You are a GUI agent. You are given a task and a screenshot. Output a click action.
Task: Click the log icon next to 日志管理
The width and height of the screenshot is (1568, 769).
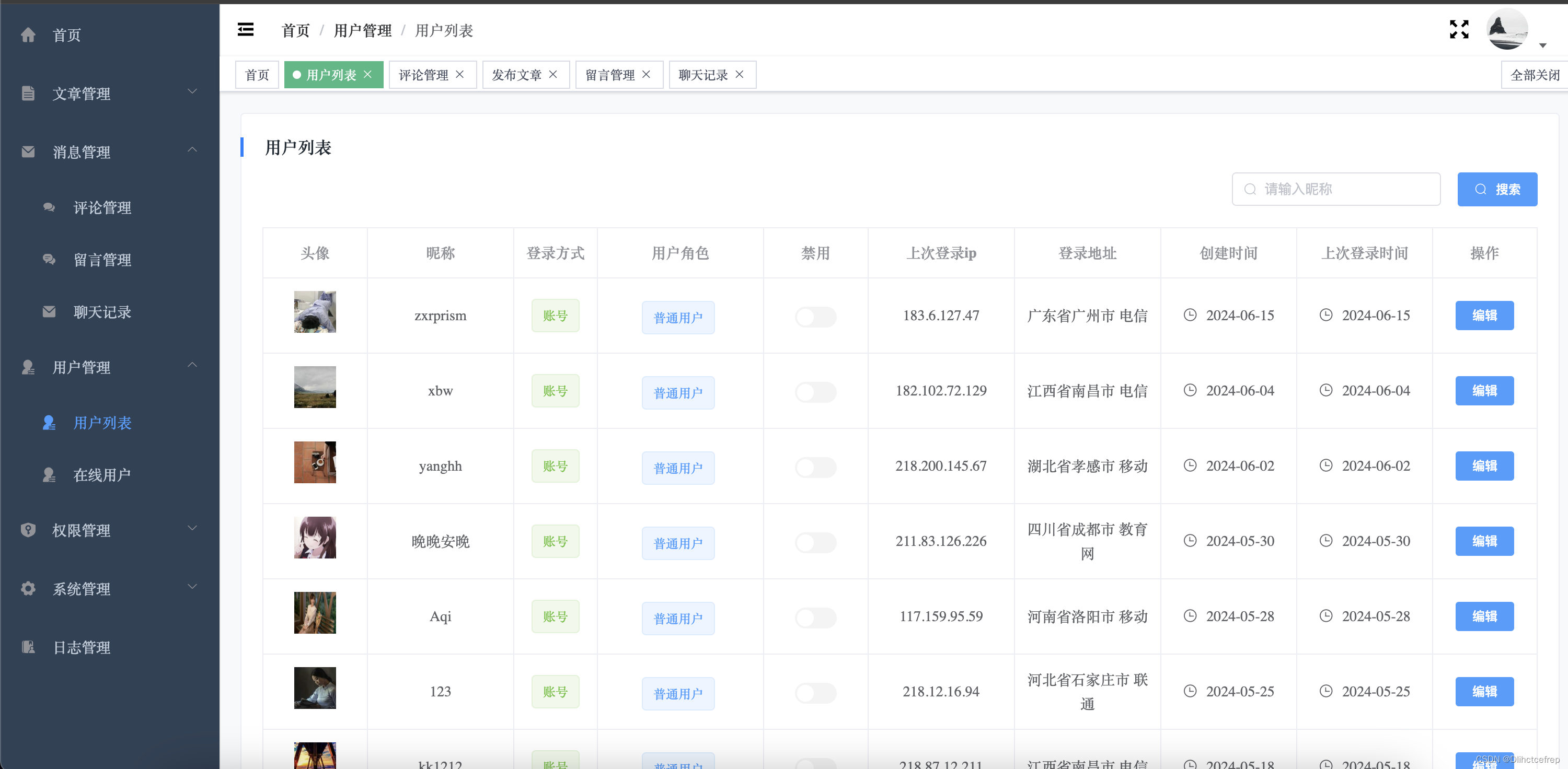pyautogui.click(x=28, y=647)
